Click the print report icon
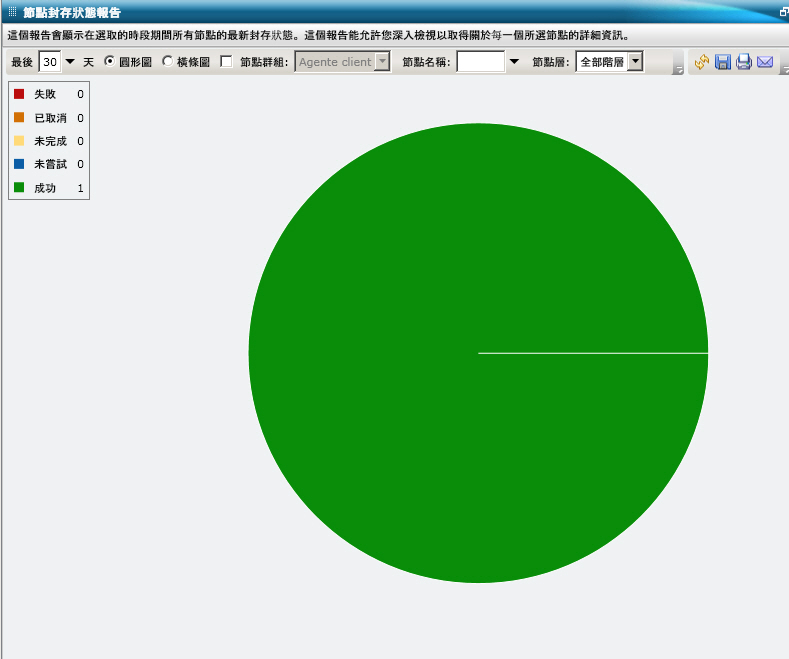The image size is (789, 659). [744, 62]
